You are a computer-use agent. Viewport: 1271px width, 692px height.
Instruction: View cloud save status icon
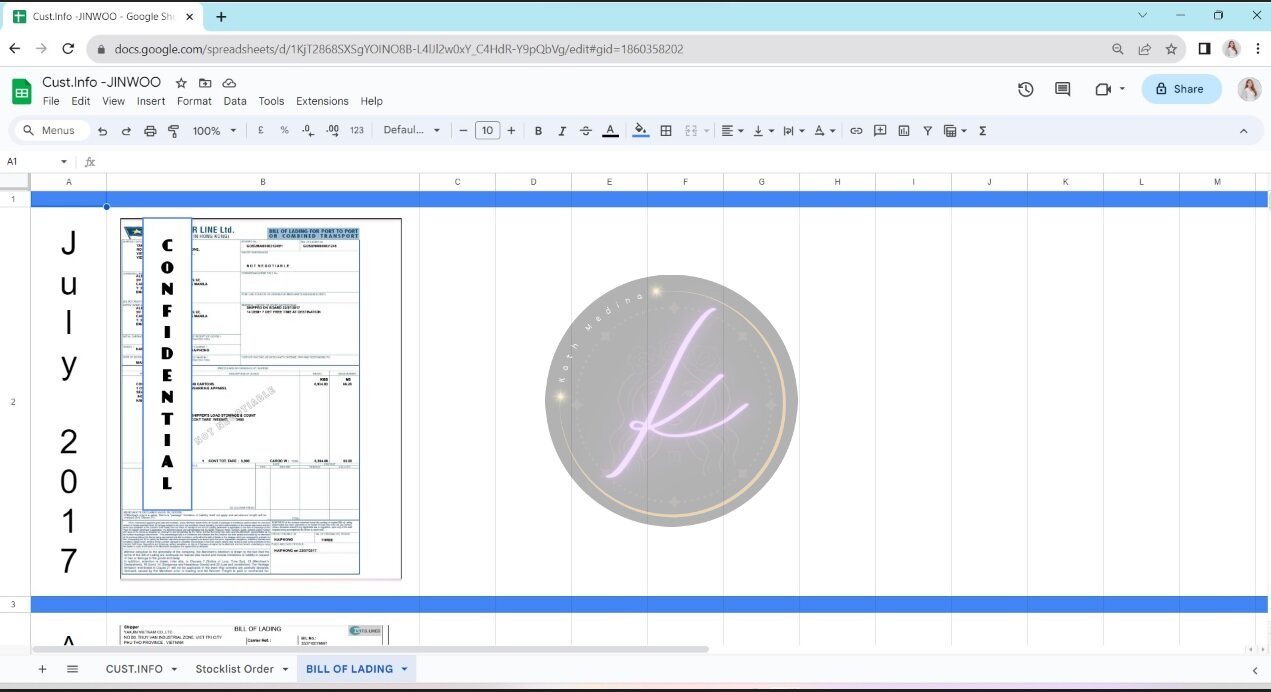tap(229, 83)
